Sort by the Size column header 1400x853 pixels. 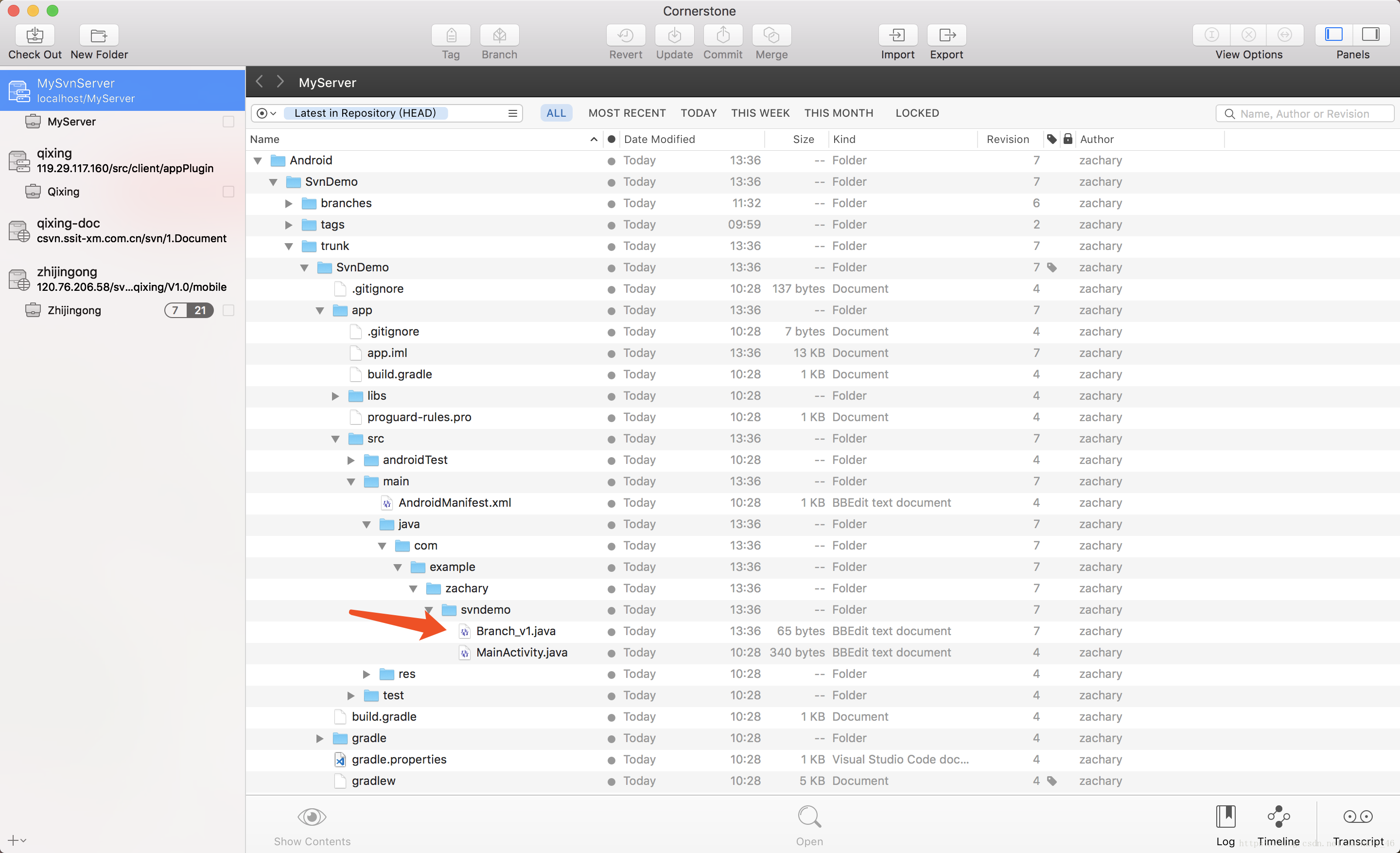tap(796, 139)
